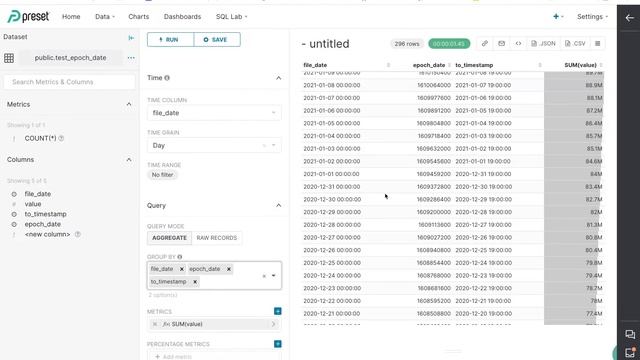The height and width of the screenshot is (360, 640).
Task: Click the to_timestamp column item
Action: click(45, 214)
